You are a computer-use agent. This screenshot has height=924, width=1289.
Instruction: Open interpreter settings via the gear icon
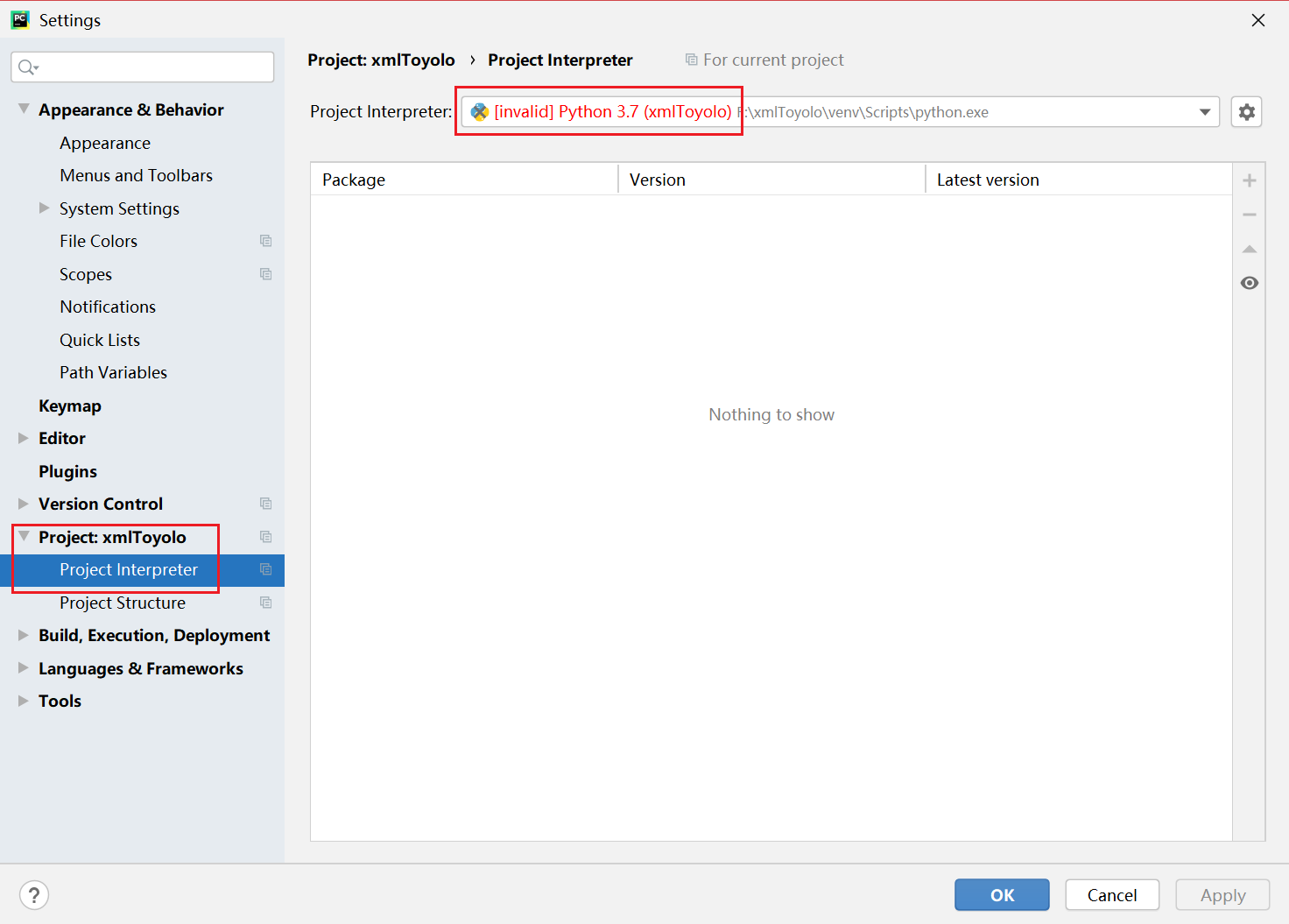(1246, 111)
